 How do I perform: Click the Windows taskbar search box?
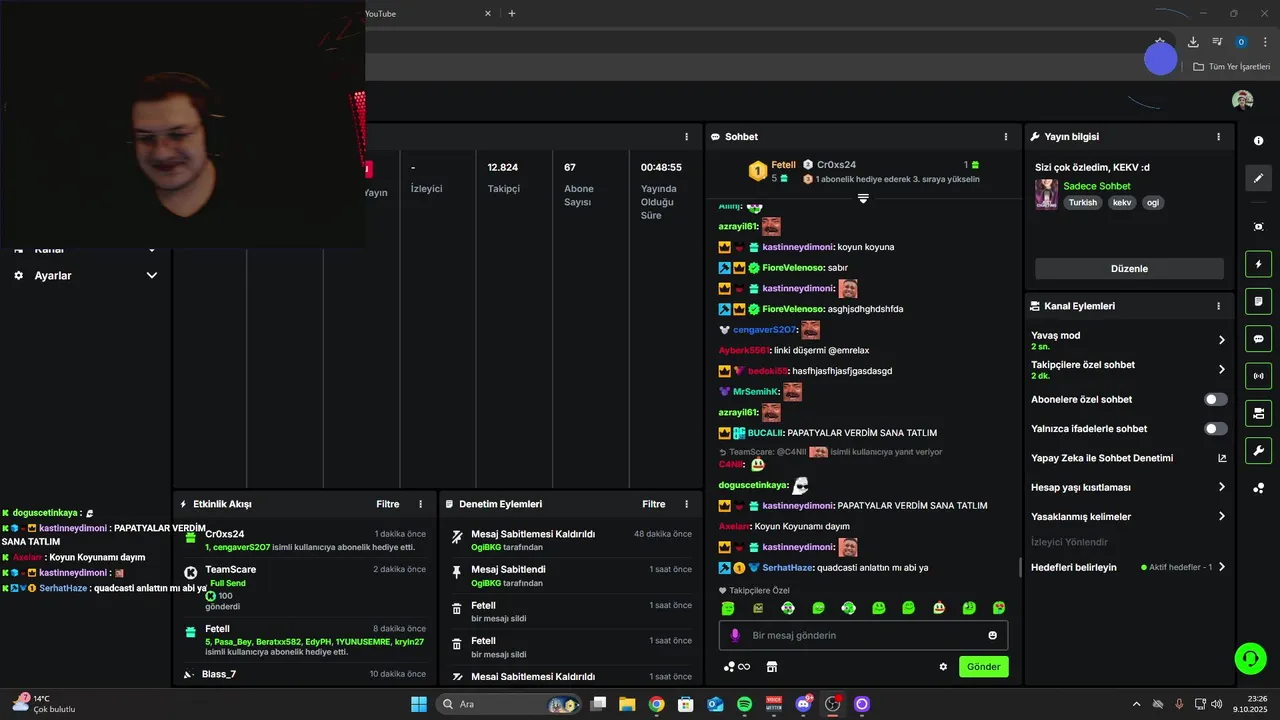coord(509,704)
